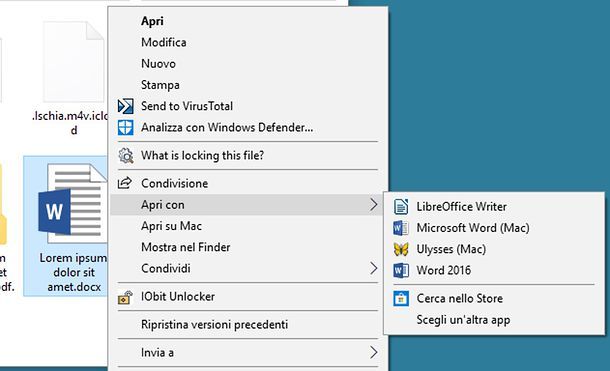The height and width of the screenshot is (371, 610).
Task: Expand the Invia a chevron arrow
Action: 373,352
